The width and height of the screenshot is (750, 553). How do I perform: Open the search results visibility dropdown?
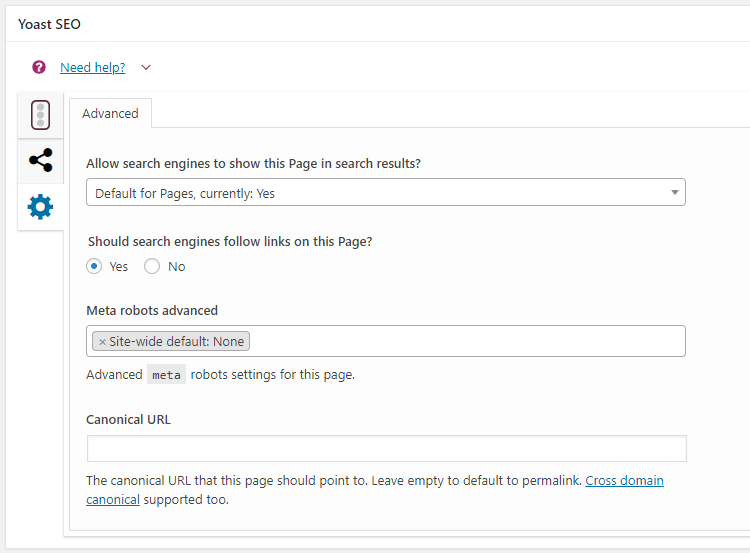(386, 192)
